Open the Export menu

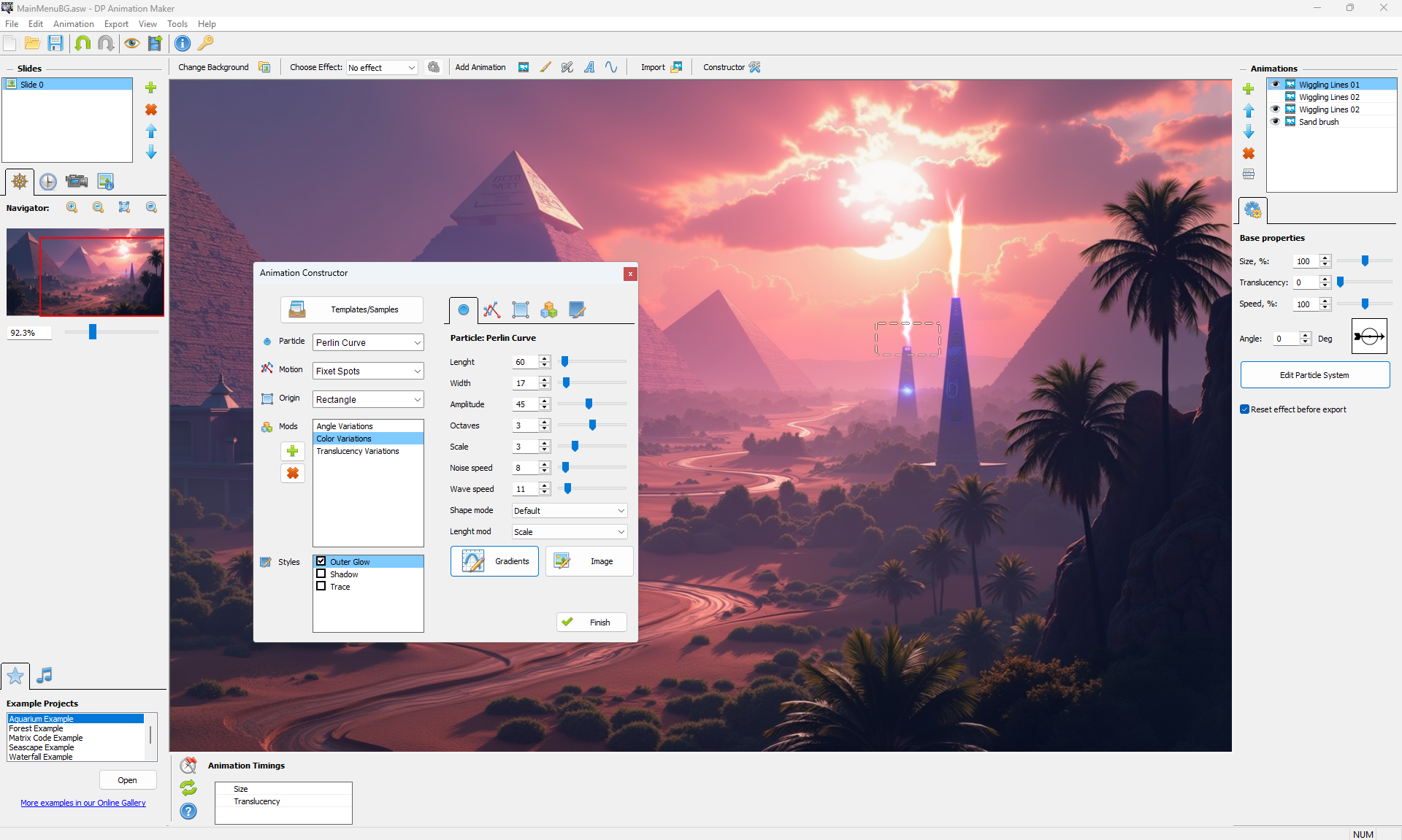[116, 24]
